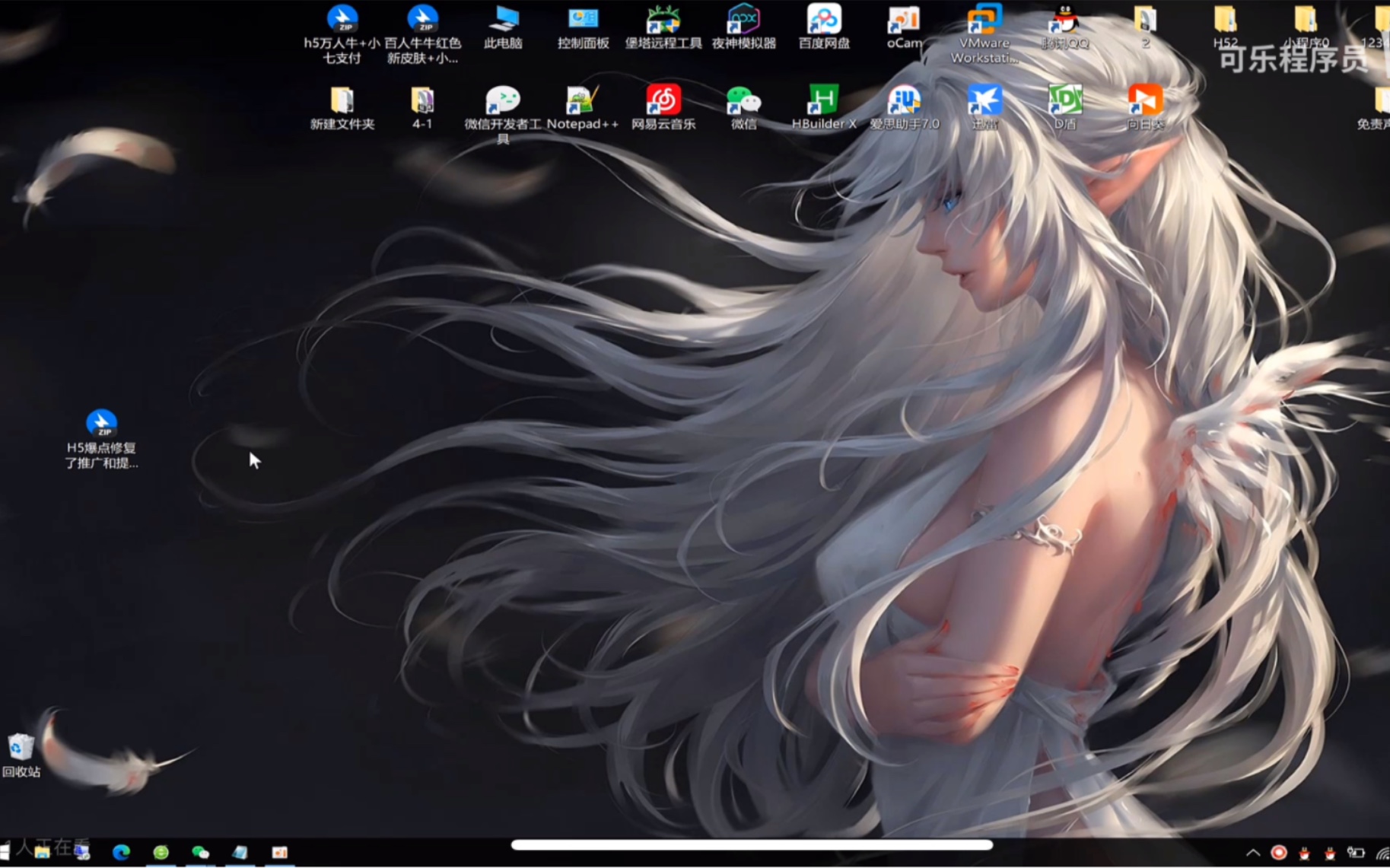
Task: Select the h5万人牛+小七支付 zip file
Action: point(342,34)
